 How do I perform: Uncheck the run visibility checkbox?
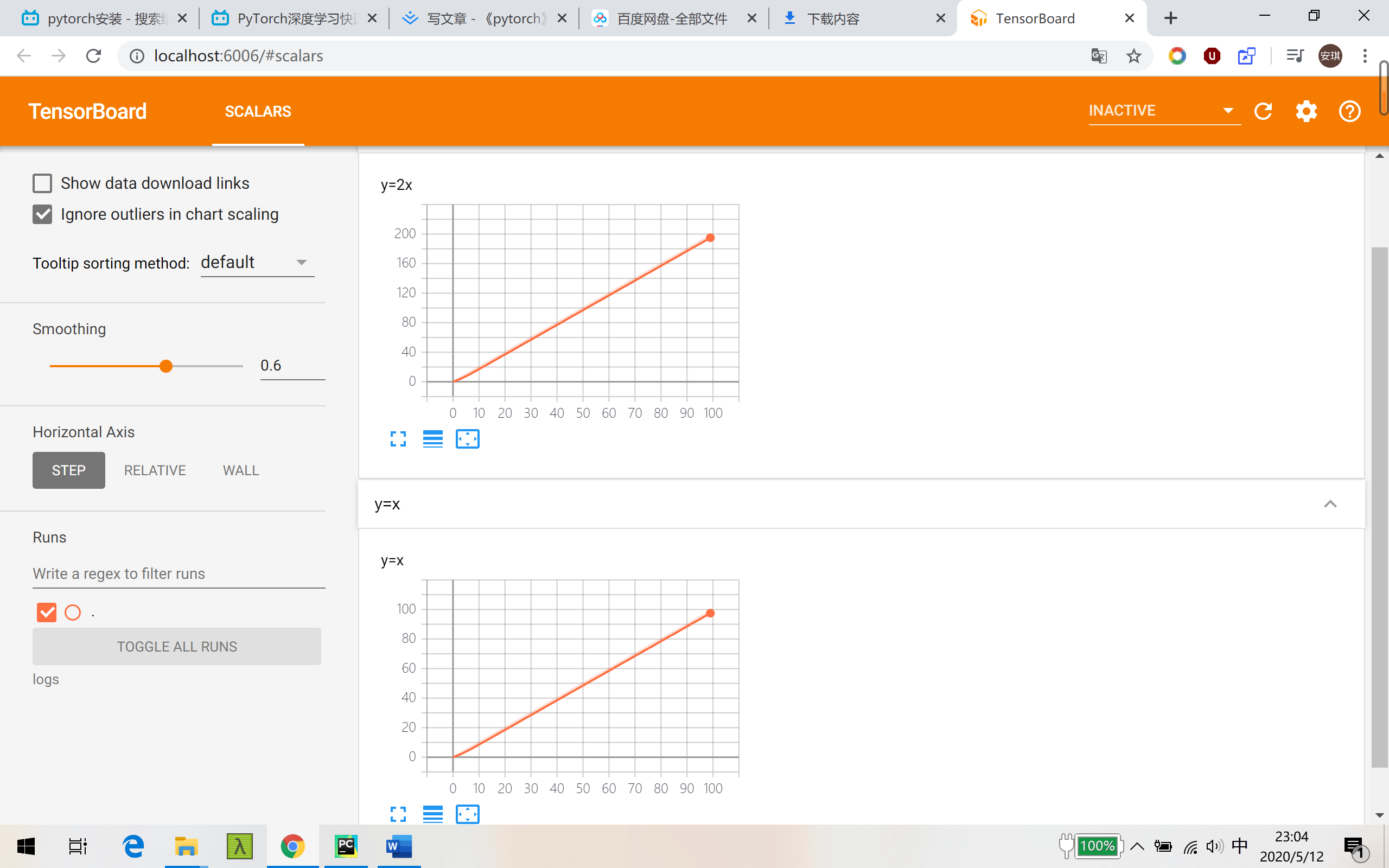(x=47, y=612)
